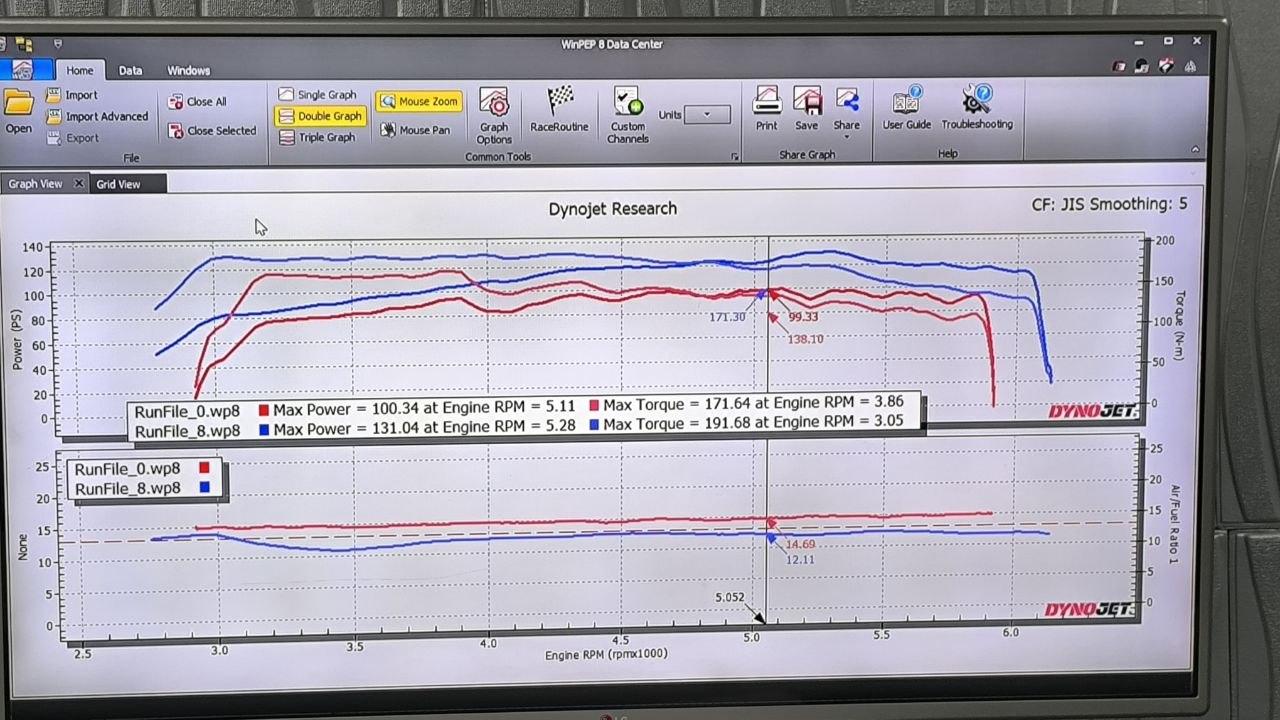The width and height of the screenshot is (1280, 720).
Task: Switch to Single Graph layout
Action: click(317, 95)
